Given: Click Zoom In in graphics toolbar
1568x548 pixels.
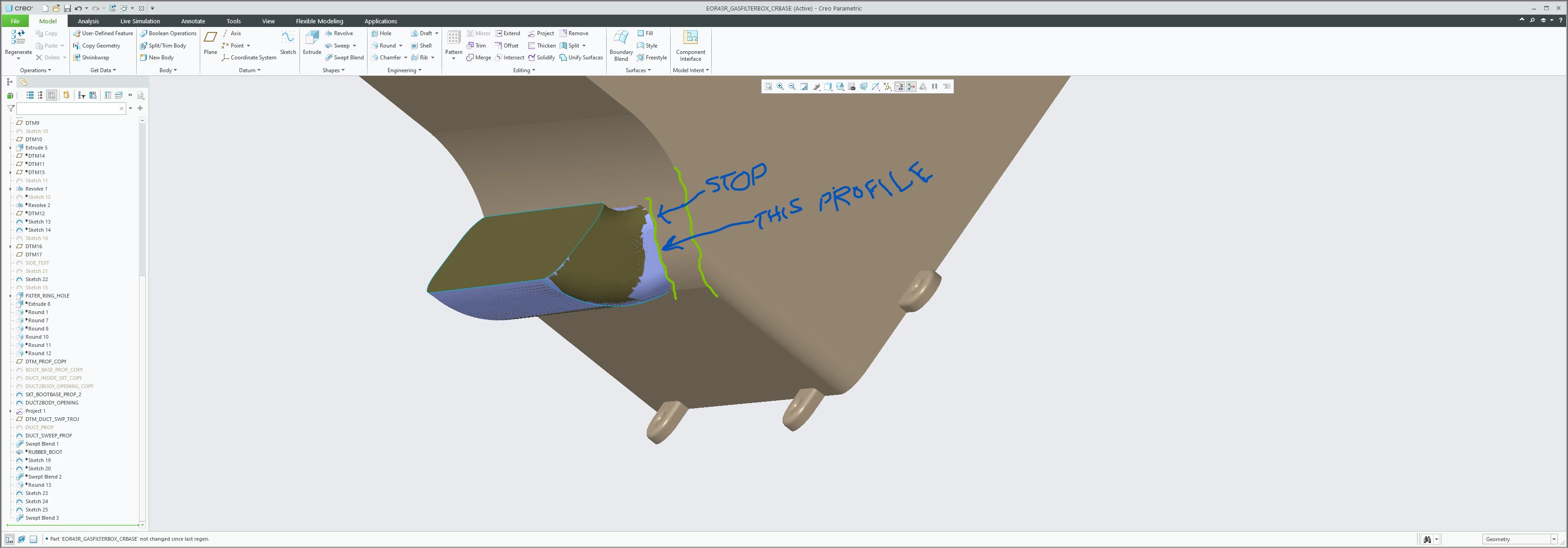Looking at the screenshot, I should pos(780,86).
